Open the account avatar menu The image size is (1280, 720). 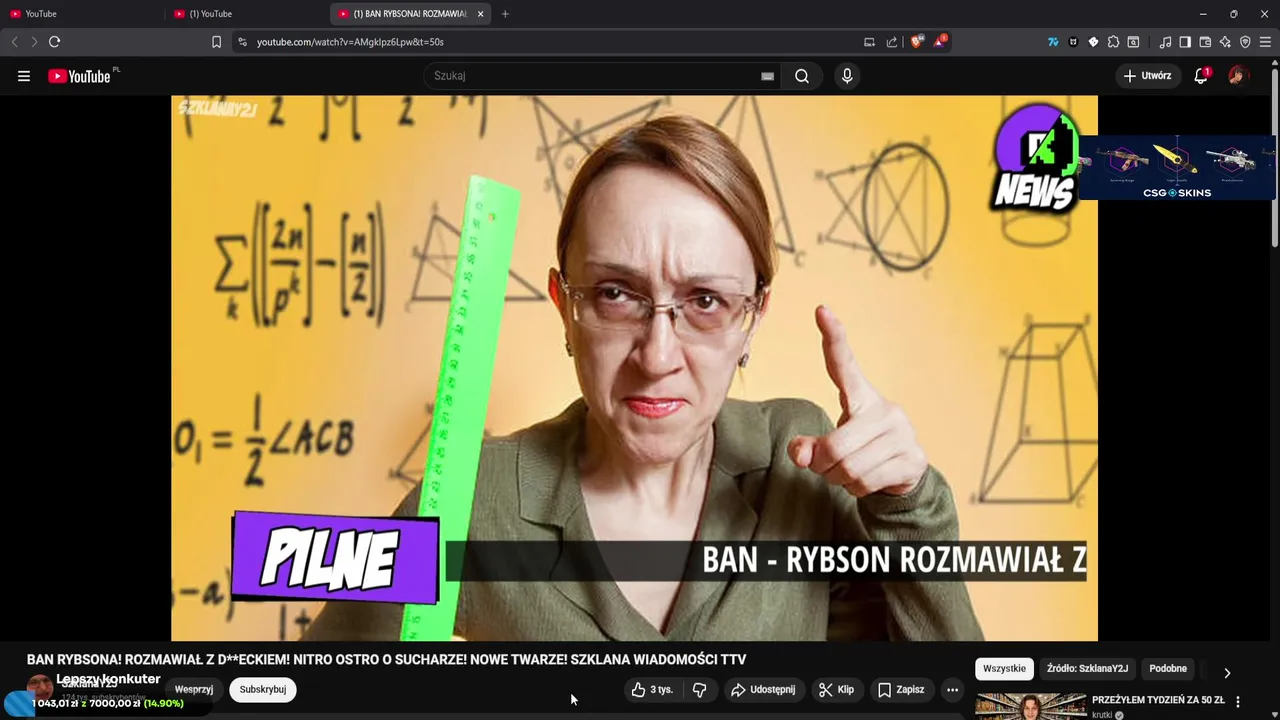(1238, 76)
